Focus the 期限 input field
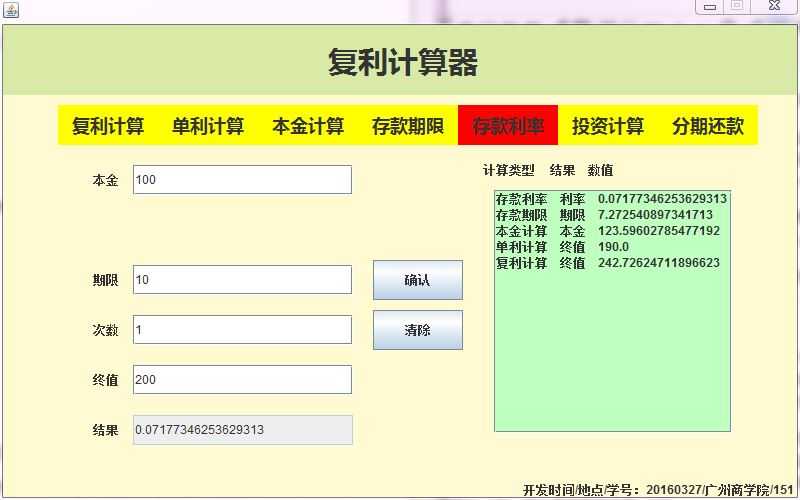Screen dimensions: 800x500 coord(242,280)
